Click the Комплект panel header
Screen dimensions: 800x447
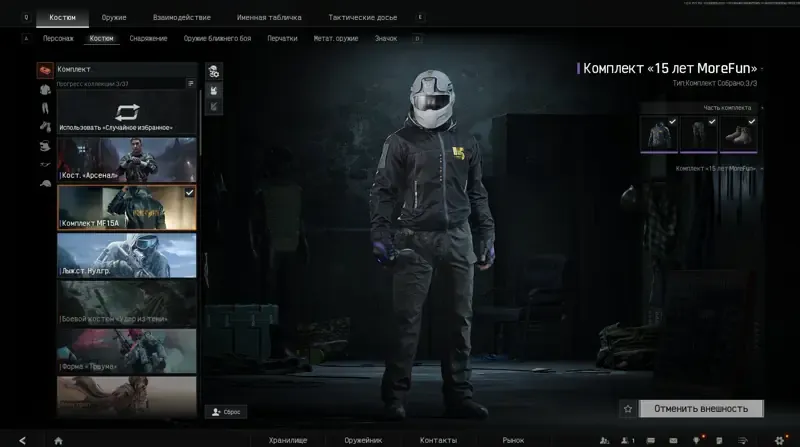point(127,69)
